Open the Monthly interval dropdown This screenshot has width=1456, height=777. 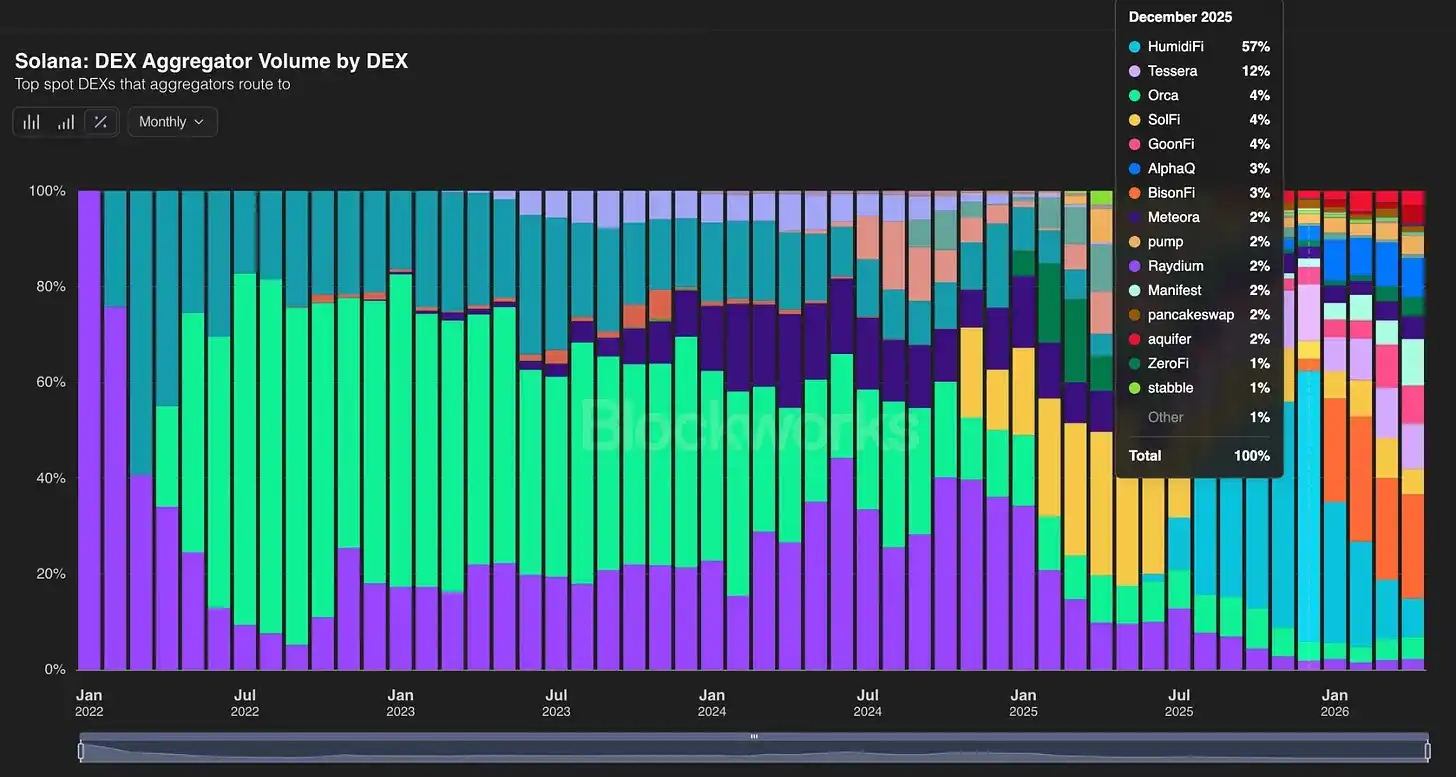pyautogui.click(x=172, y=122)
